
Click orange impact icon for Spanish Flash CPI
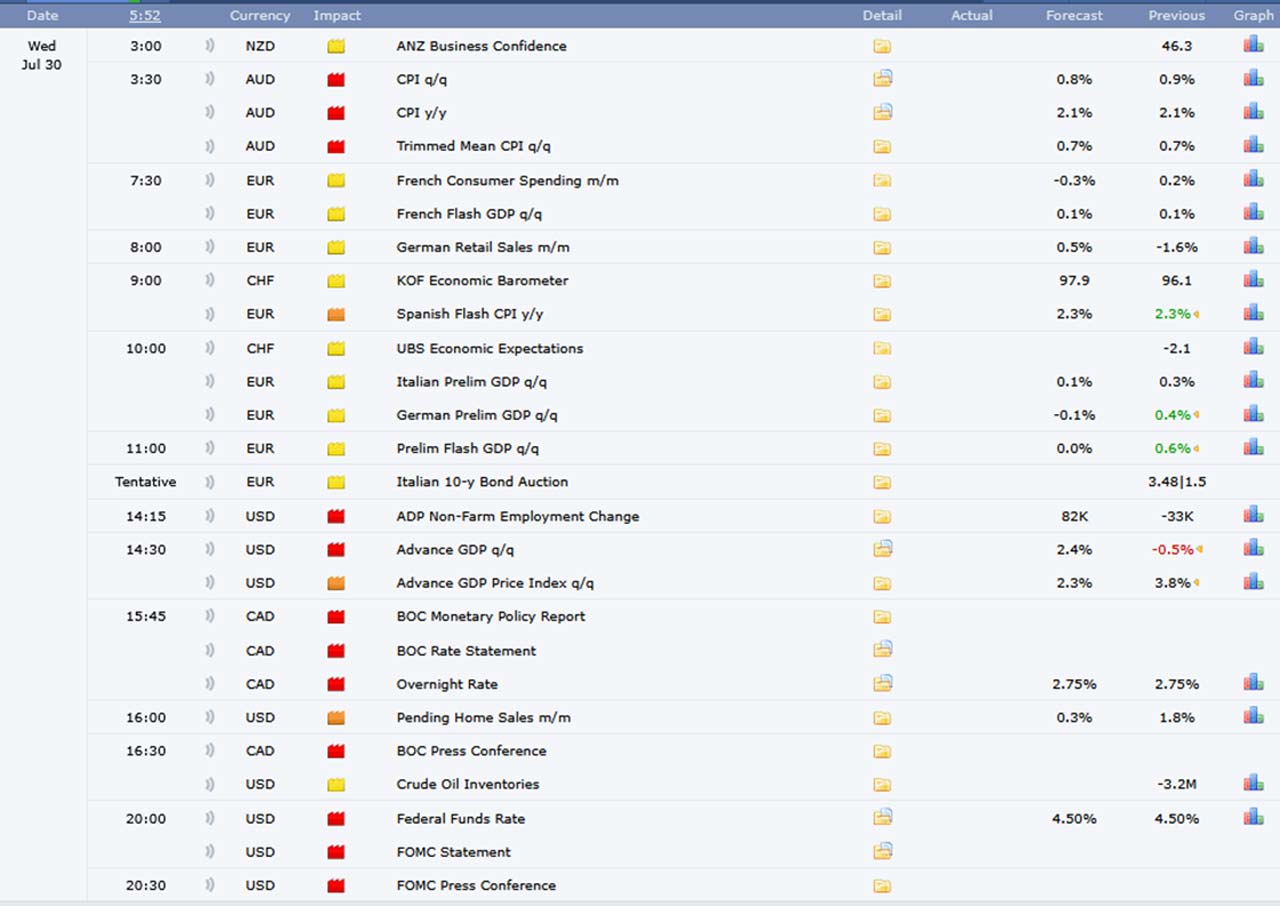(x=336, y=314)
